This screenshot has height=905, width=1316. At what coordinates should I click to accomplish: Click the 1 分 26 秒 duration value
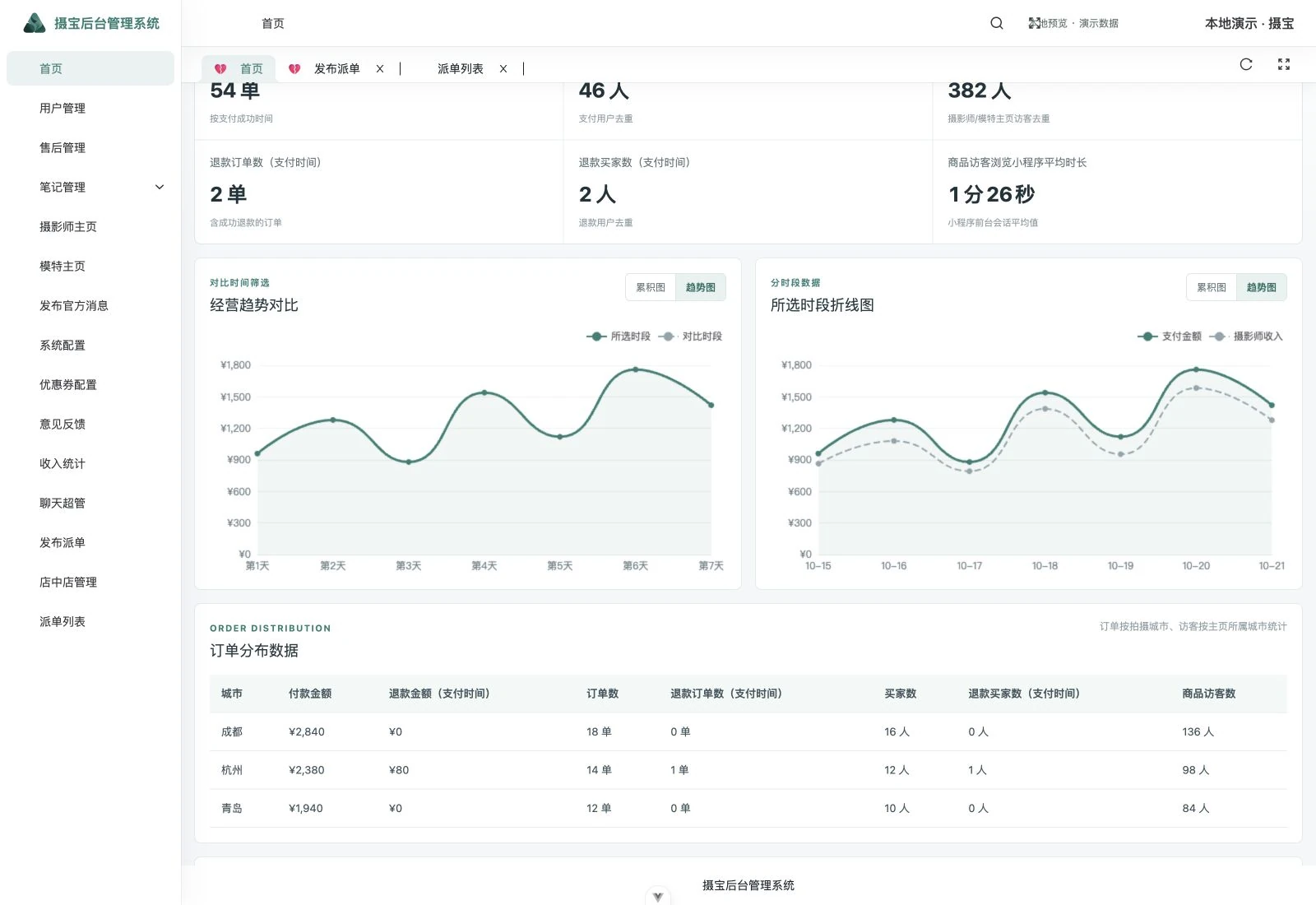pyautogui.click(x=991, y=194)
